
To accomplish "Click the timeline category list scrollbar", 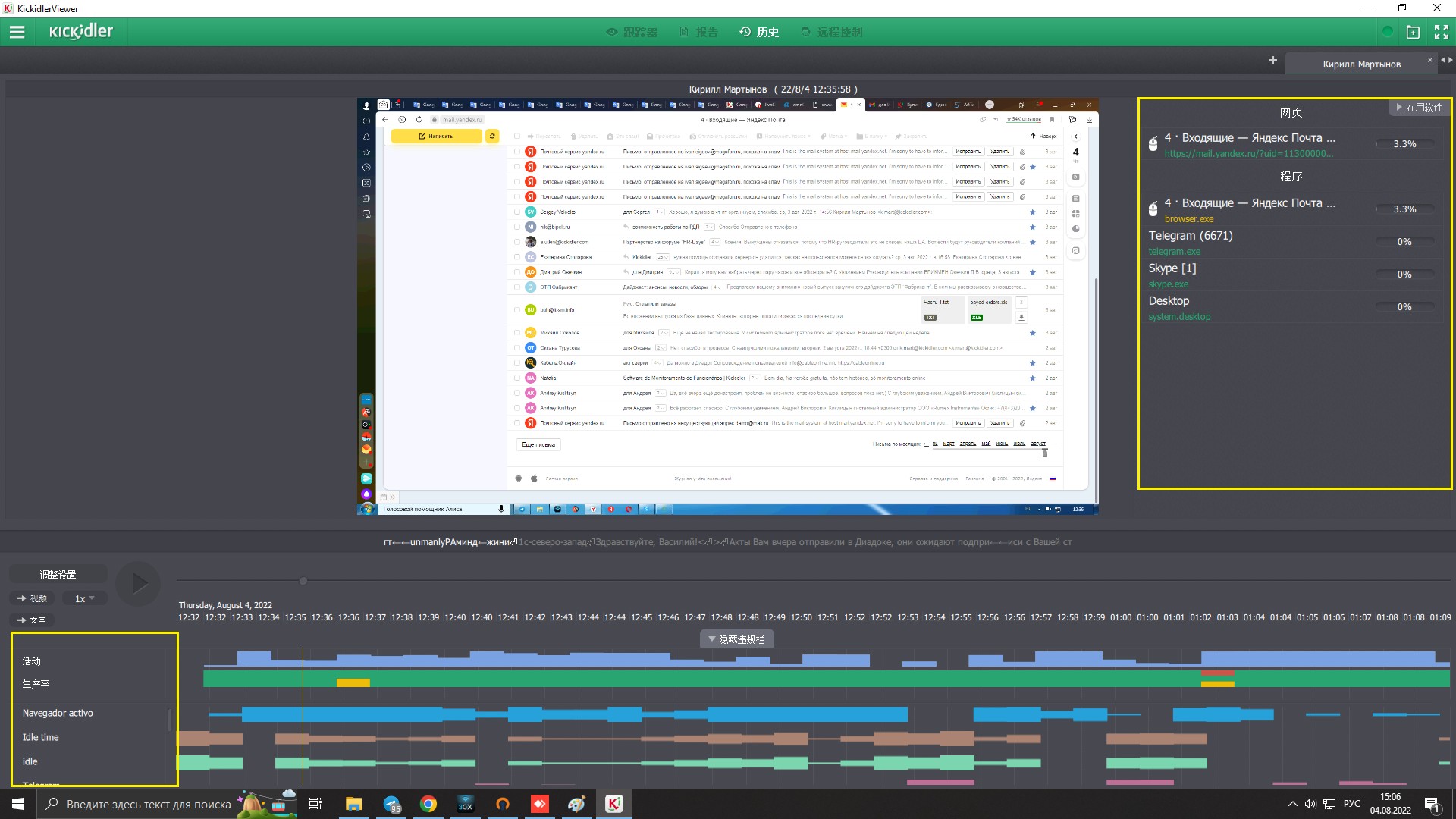I will coord(170,720).
